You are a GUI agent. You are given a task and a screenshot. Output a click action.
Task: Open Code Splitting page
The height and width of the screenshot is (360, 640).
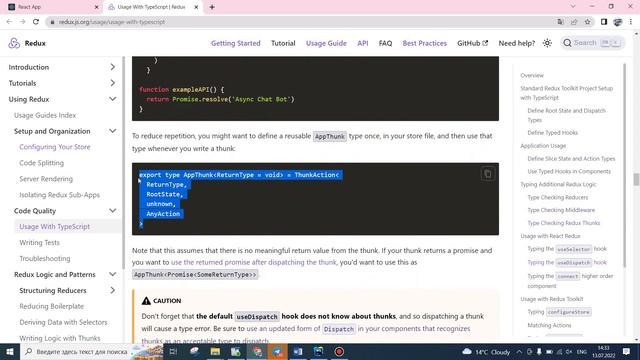(42, 163)
